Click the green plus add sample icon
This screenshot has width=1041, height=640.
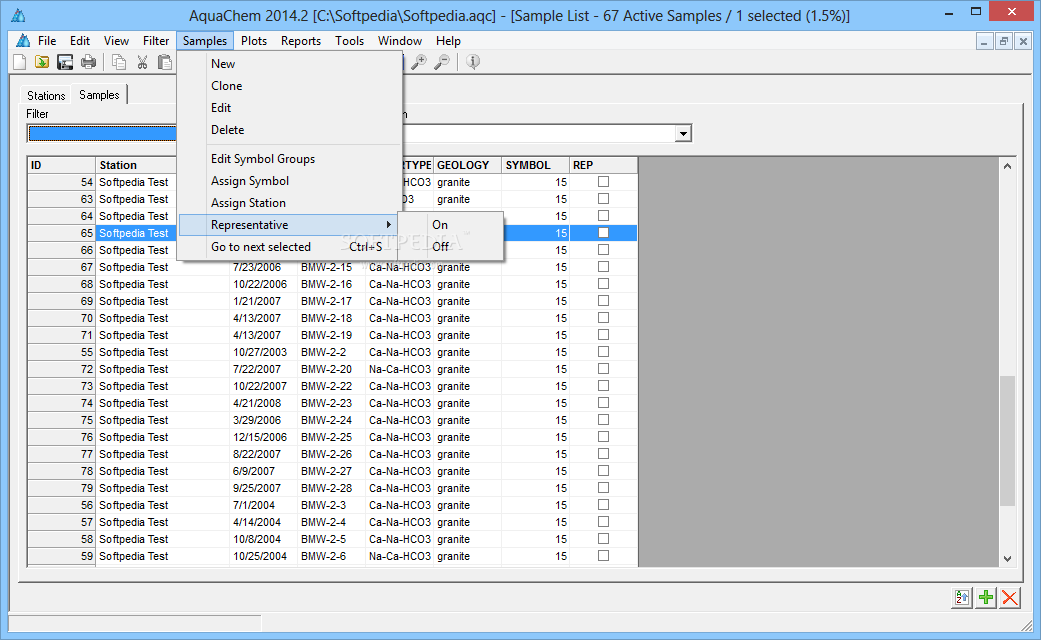pyautogui.click(x=986, y=598)
